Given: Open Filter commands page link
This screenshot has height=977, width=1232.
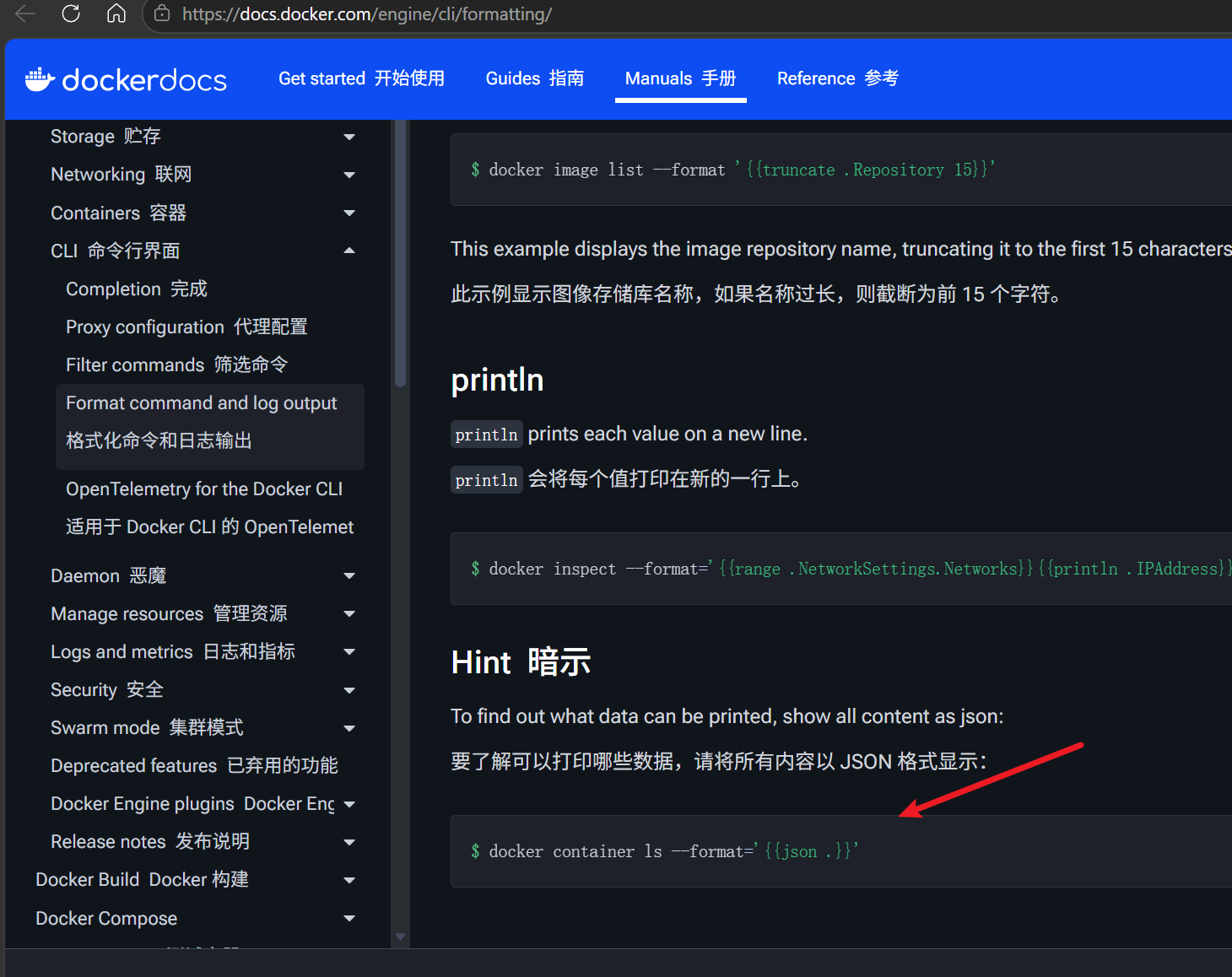Looking at the screenshot, I should [x=177, y=364].
